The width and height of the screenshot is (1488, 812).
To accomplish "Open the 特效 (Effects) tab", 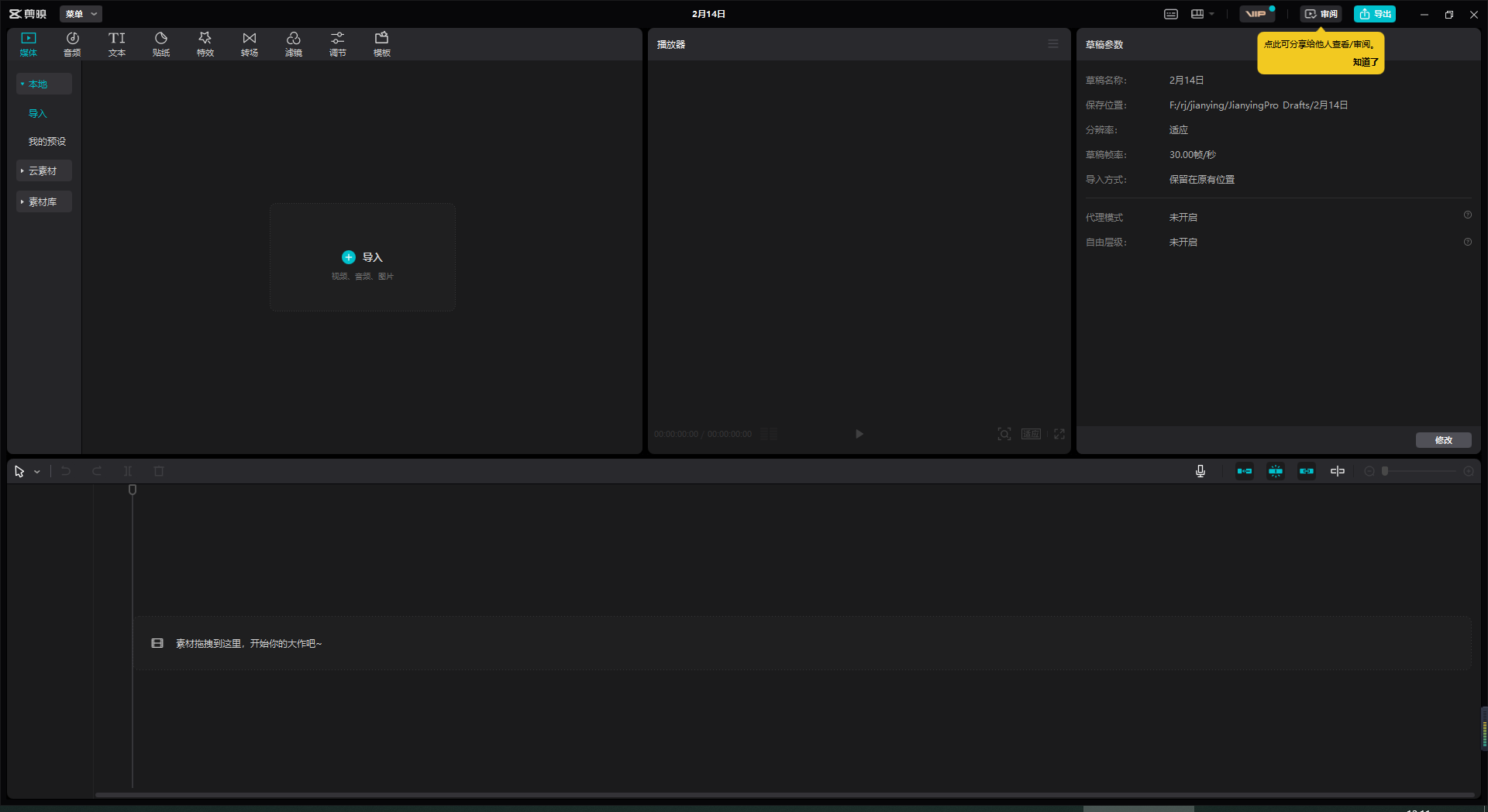I will tap(205, 44).
